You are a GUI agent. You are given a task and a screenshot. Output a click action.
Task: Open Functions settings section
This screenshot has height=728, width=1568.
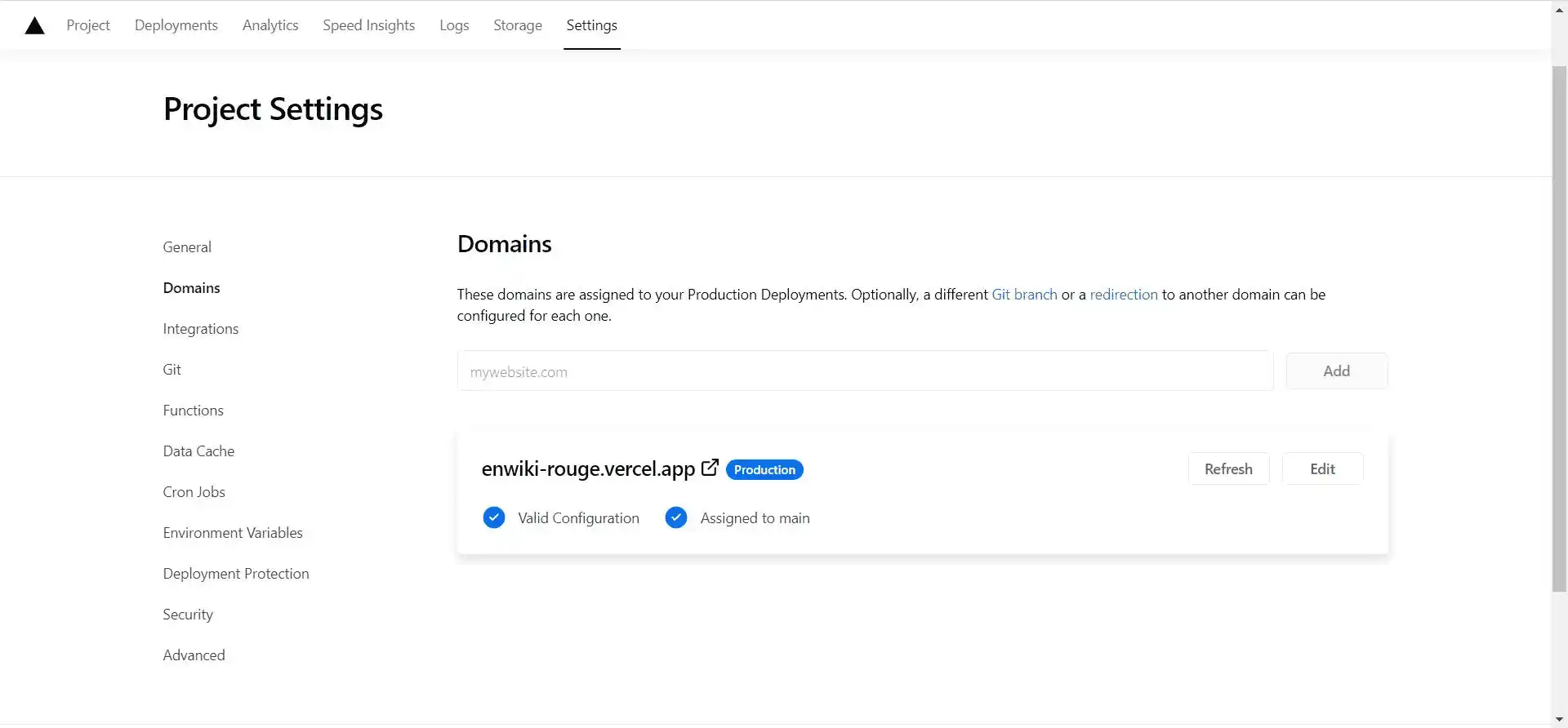pyautogui.click(x=193, y=411)
